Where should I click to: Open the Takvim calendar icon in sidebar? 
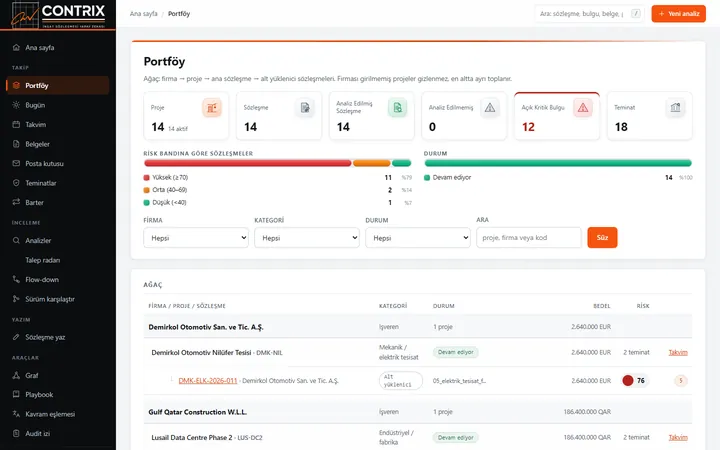click(16, 124)
